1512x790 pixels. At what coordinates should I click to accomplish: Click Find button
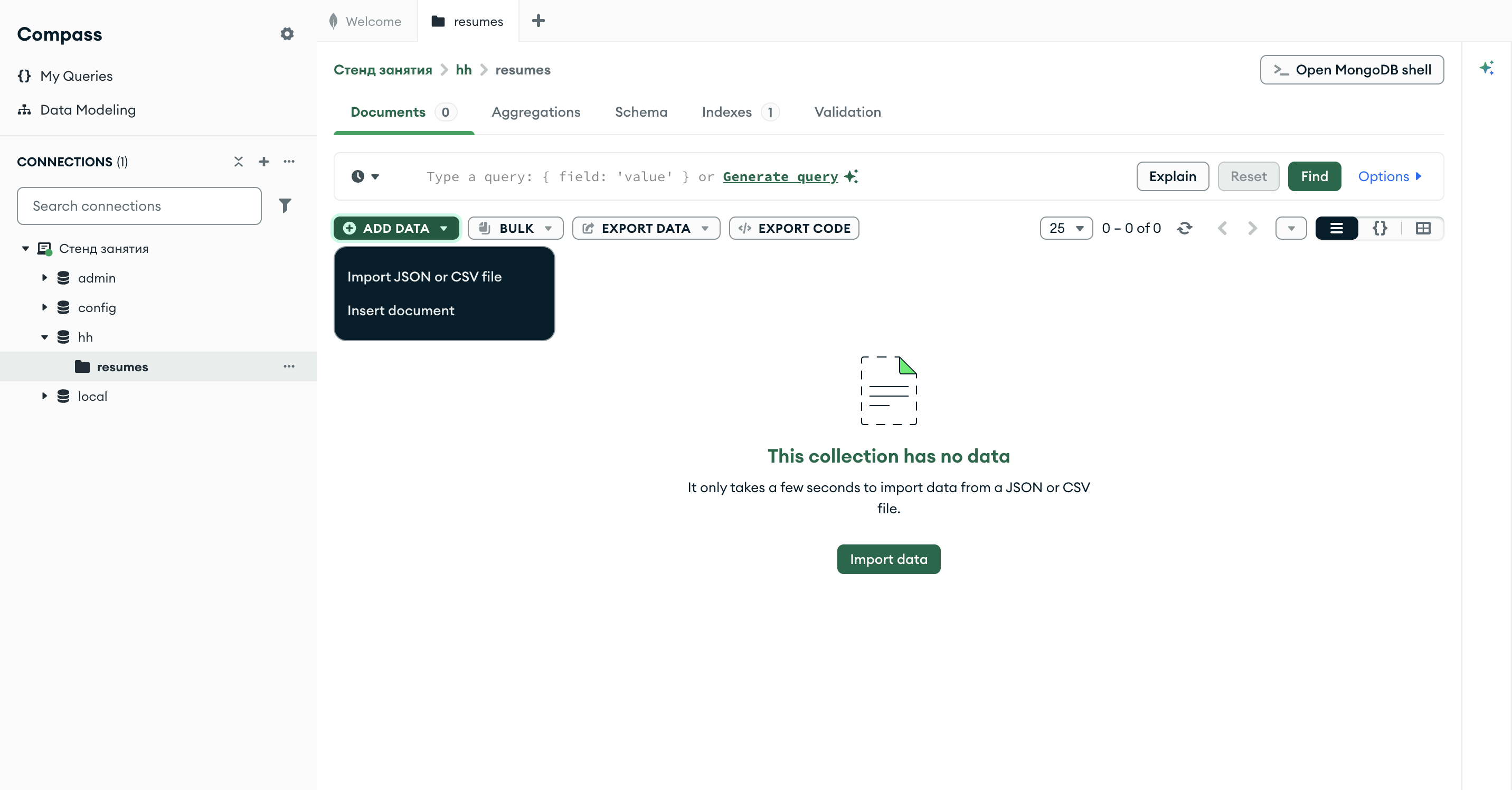coord(1314,176)
